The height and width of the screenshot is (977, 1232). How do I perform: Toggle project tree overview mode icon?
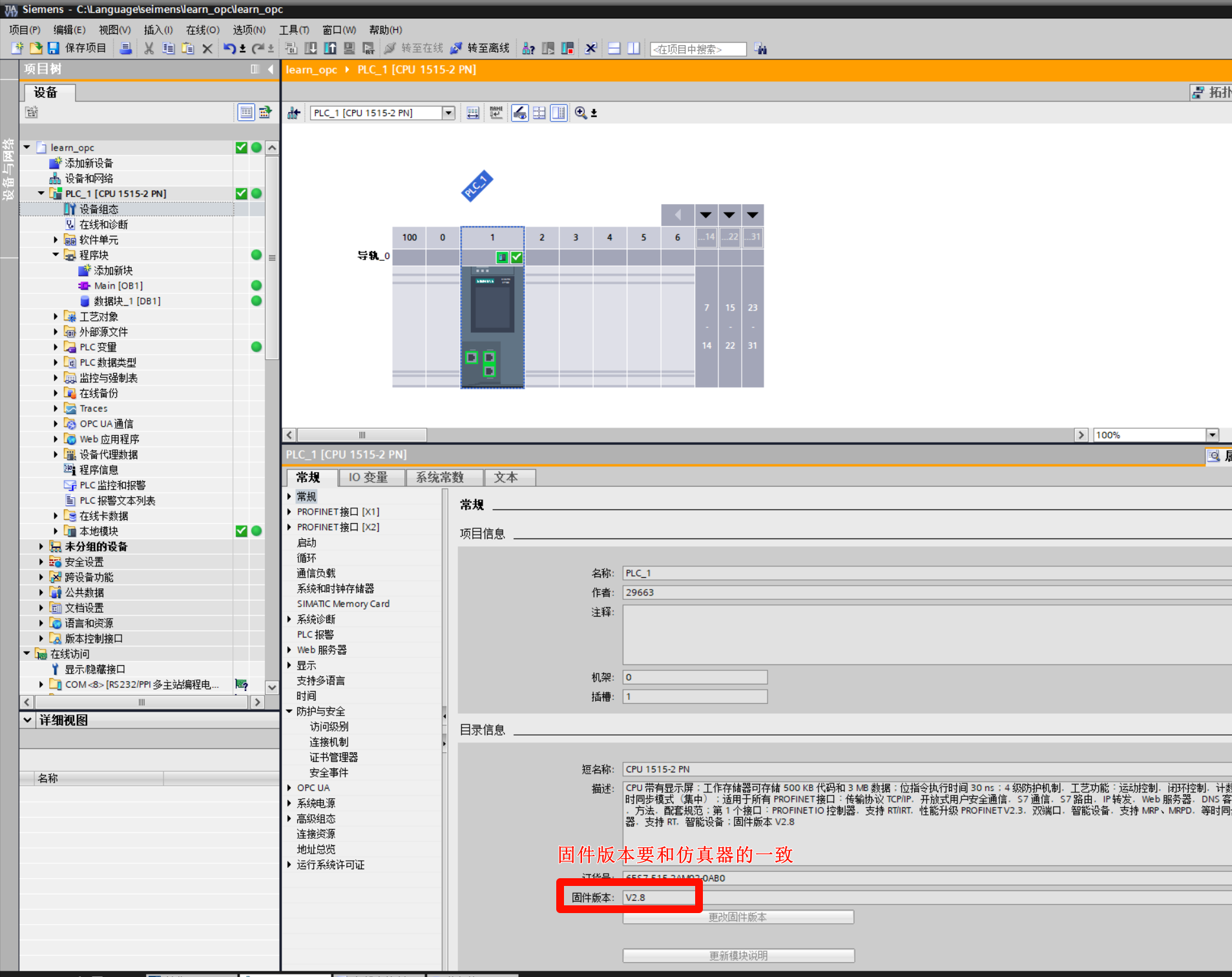246,112
